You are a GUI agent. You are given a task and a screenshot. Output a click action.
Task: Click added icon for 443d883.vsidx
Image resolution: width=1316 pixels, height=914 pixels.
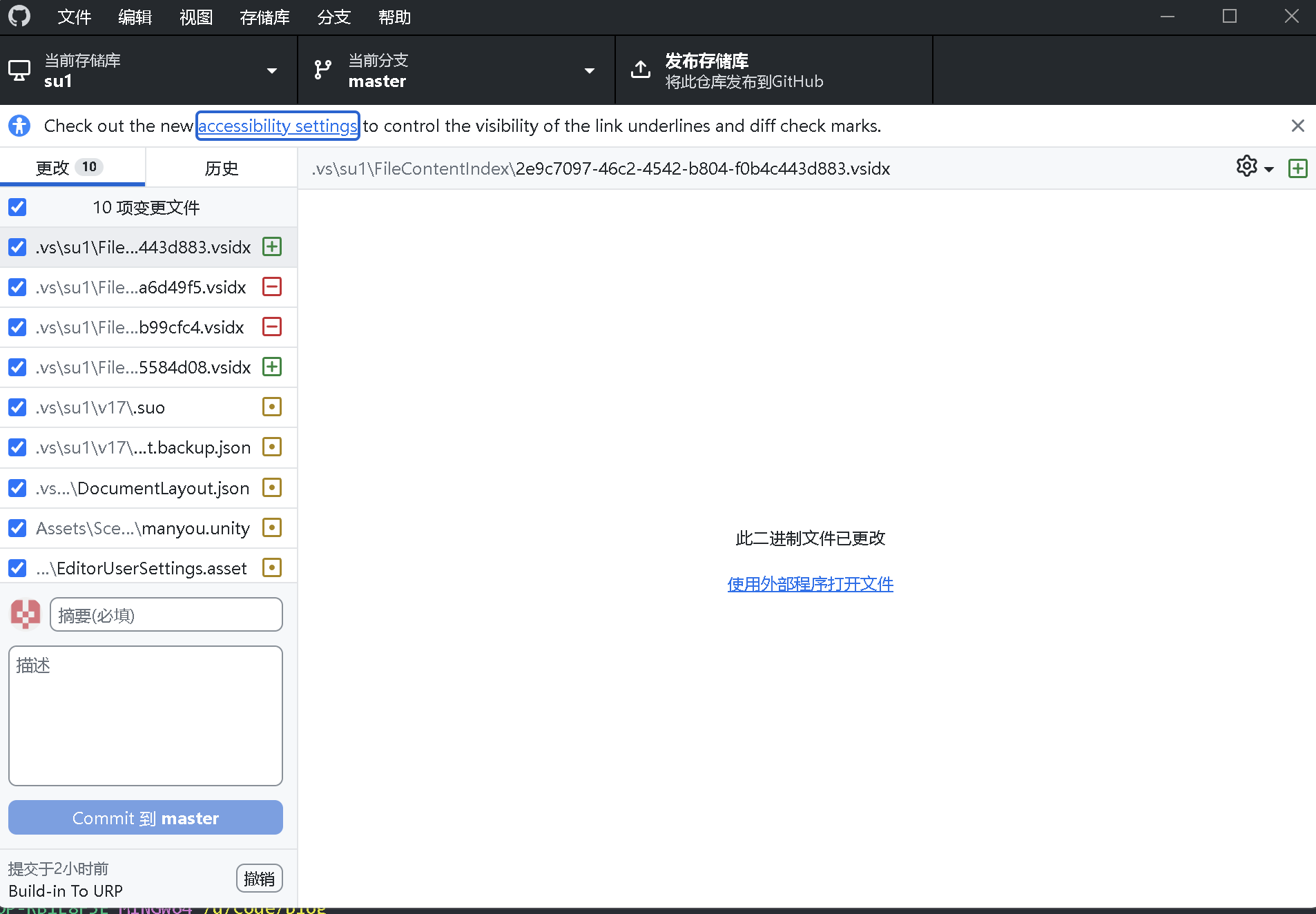pyautogui.click(x=272, y=246)
